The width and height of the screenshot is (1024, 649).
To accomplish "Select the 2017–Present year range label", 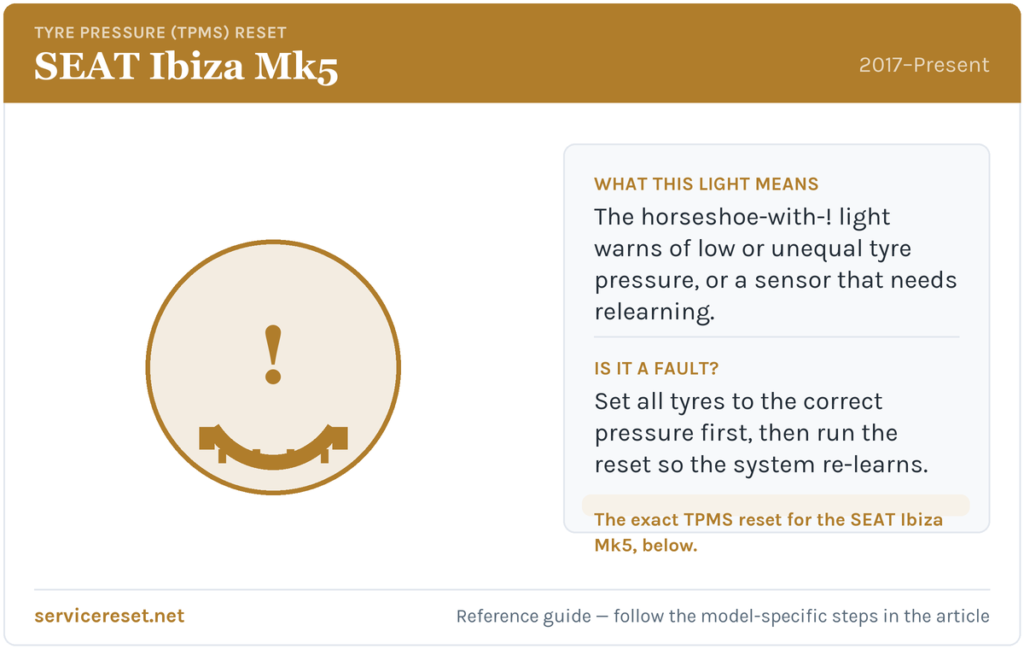I will click(x=923, y=65).
